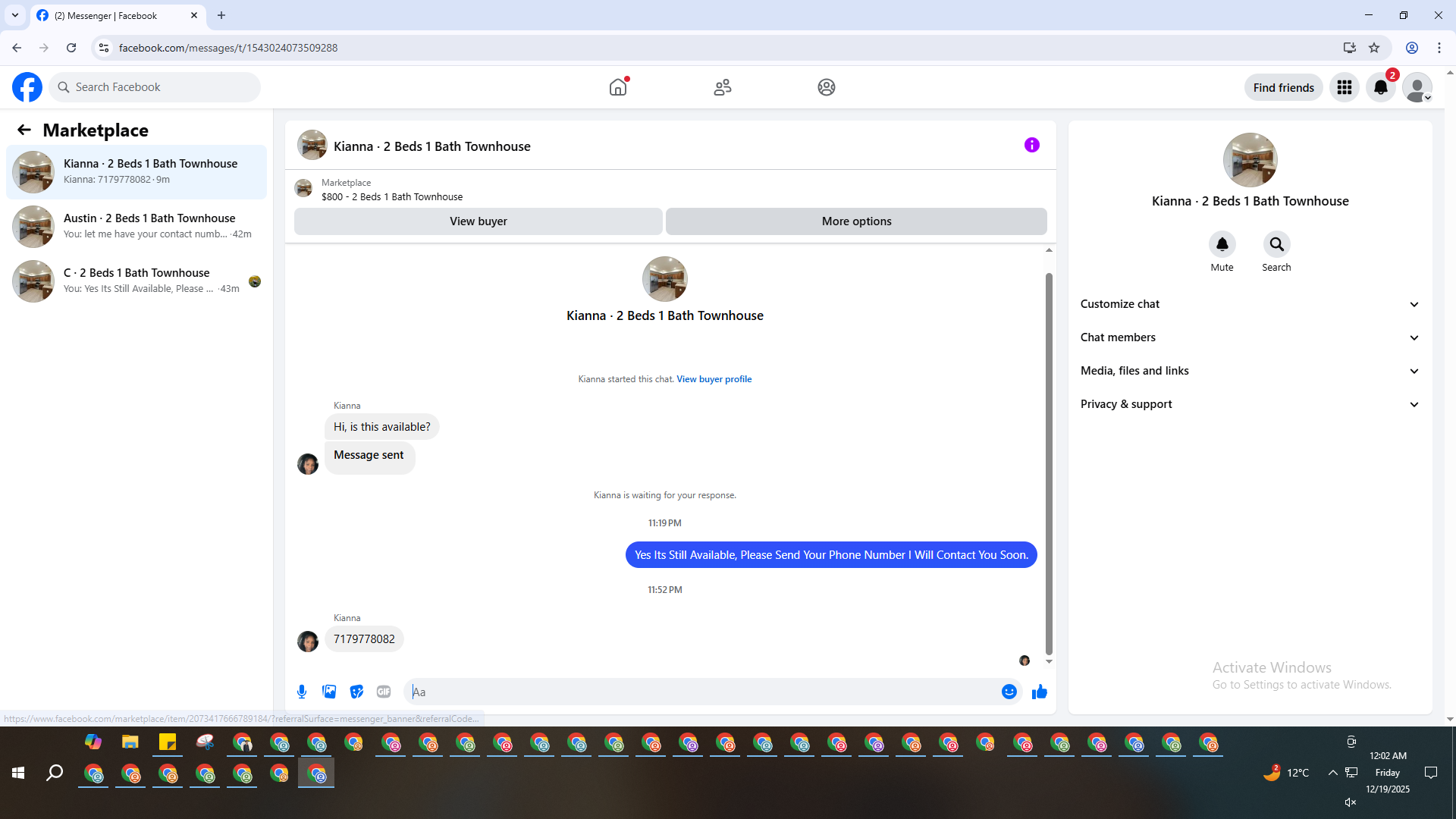The width and height of the screenshot is (1456, 819).
Task: Click the attach photo icon
Action: (329, 692)
